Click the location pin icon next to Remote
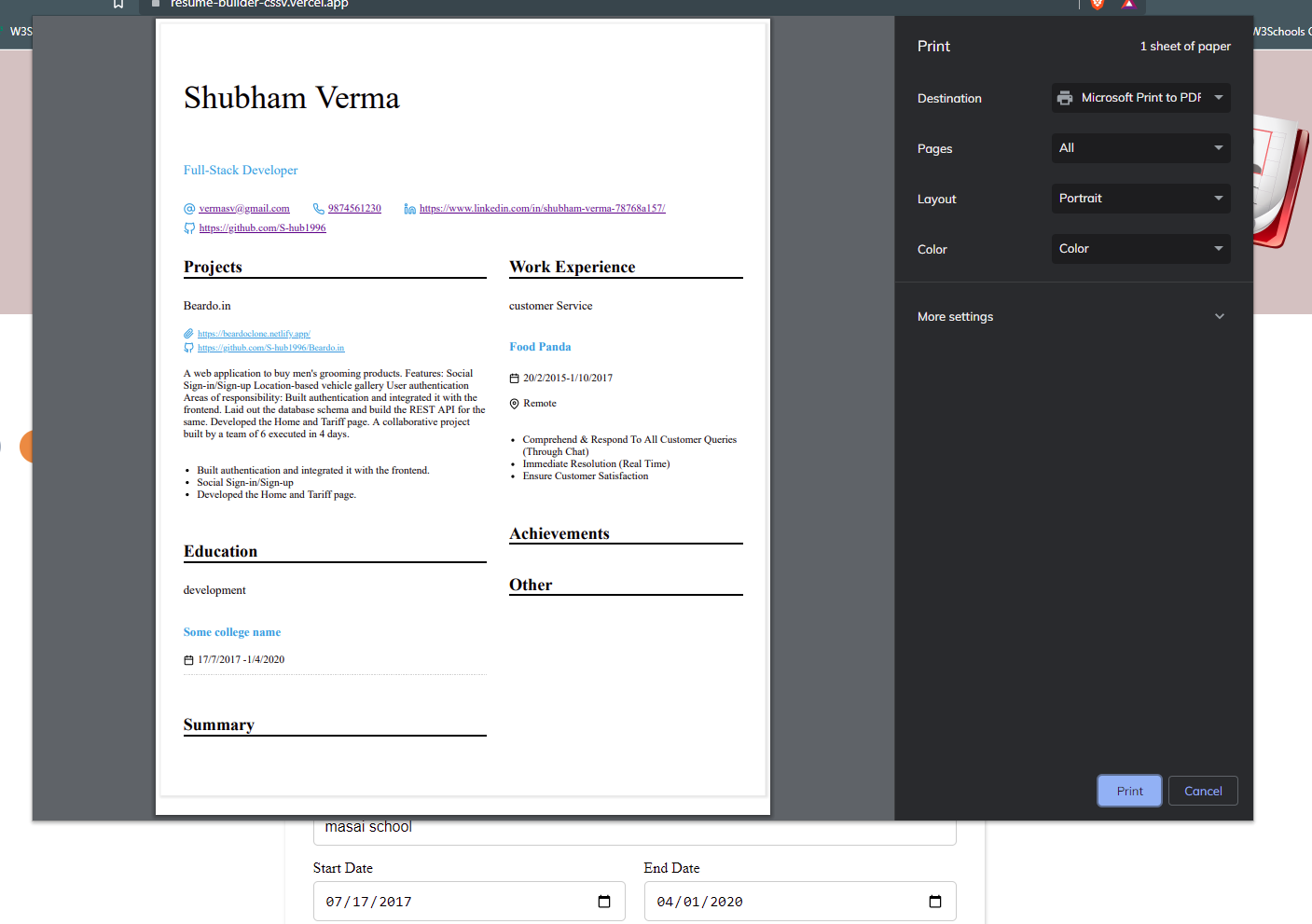Screen dimensions: 1312x924 pyautogui.click(x=514, y=403)
